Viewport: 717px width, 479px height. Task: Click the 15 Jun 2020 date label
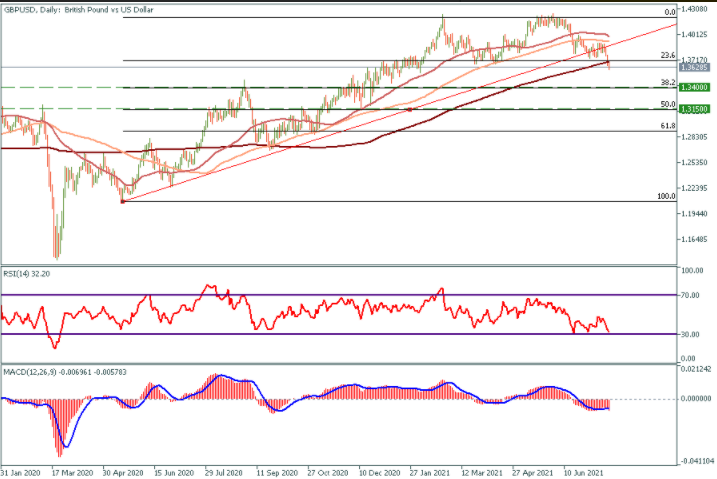click(x=174, y=473)
